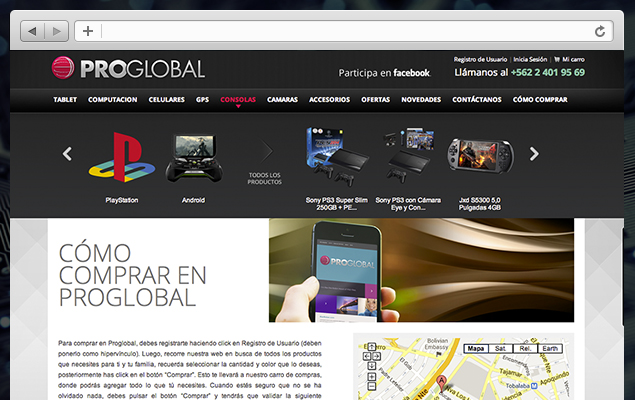
Task: Click the browser forward arrow button
Action: click(56, 31)
